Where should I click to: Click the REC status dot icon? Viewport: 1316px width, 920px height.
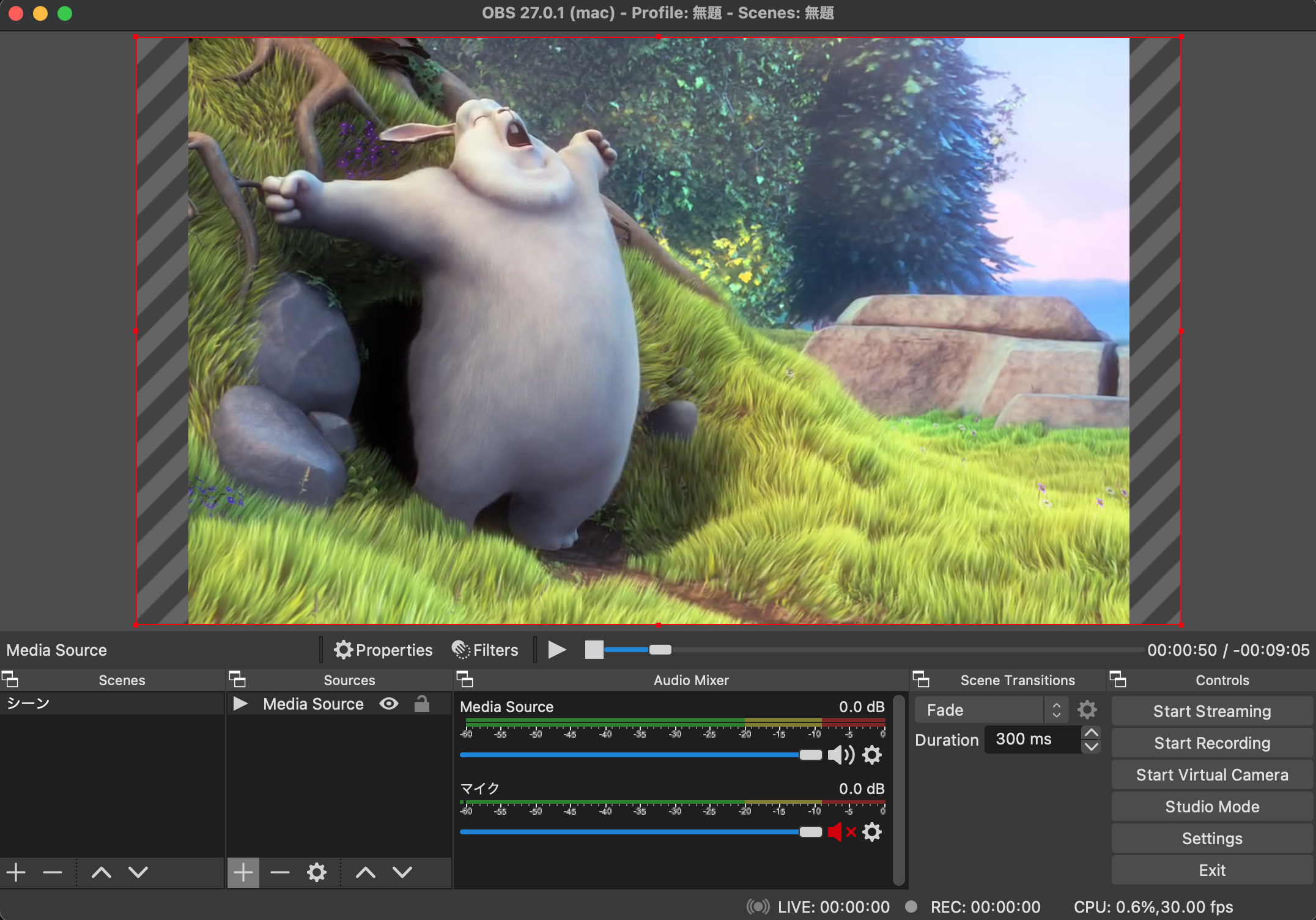click(x=911, y=907)
